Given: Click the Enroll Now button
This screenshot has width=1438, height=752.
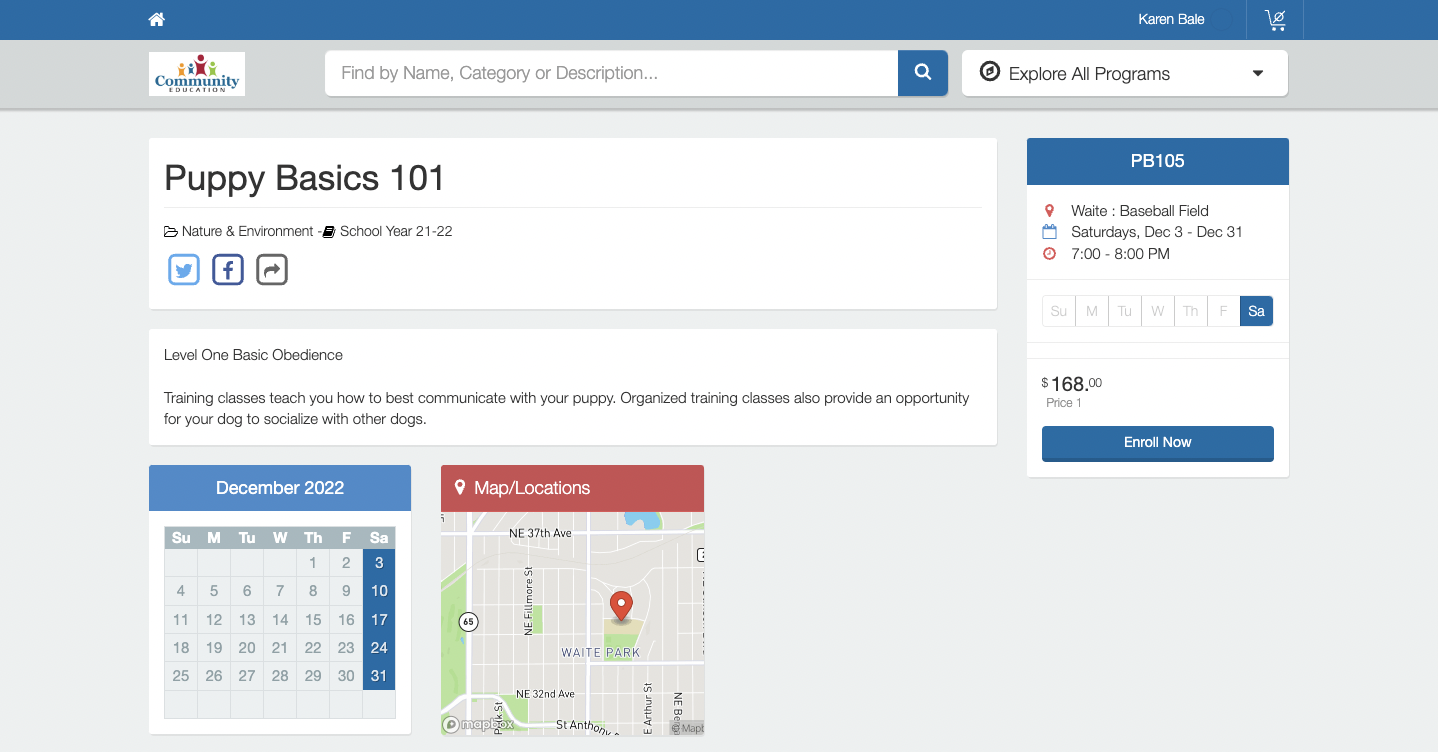Looking at the screenshot, I should pyautogui.click(x=1157, y=443).
